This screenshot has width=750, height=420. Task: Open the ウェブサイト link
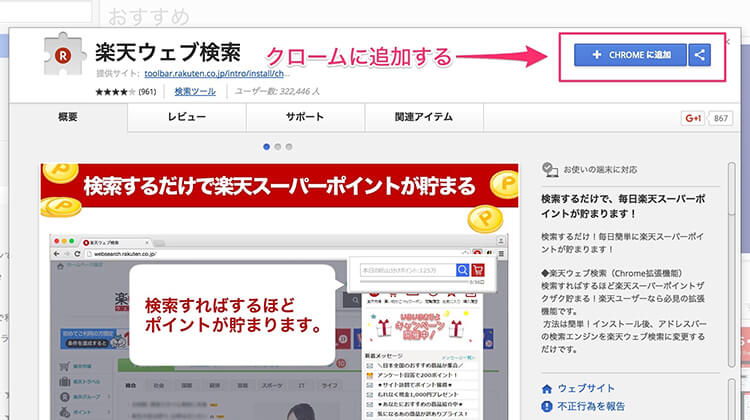[586, 388]
